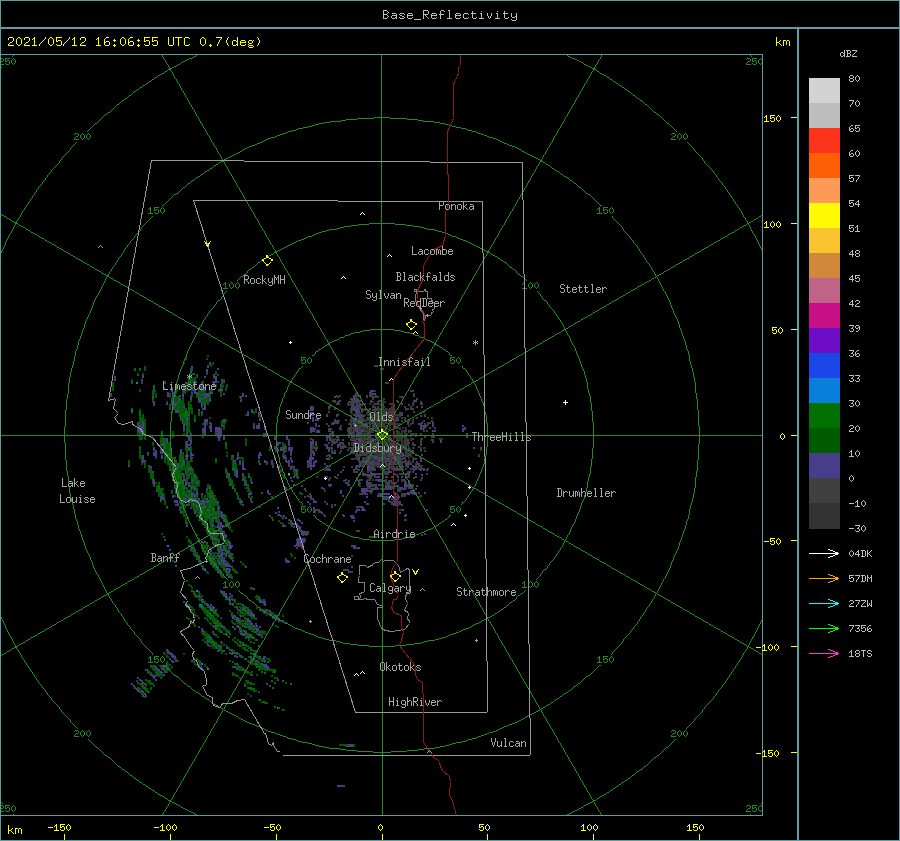Click the Sundre label
This screenshot has width=900, height=841.
click(x=303, y=414)
